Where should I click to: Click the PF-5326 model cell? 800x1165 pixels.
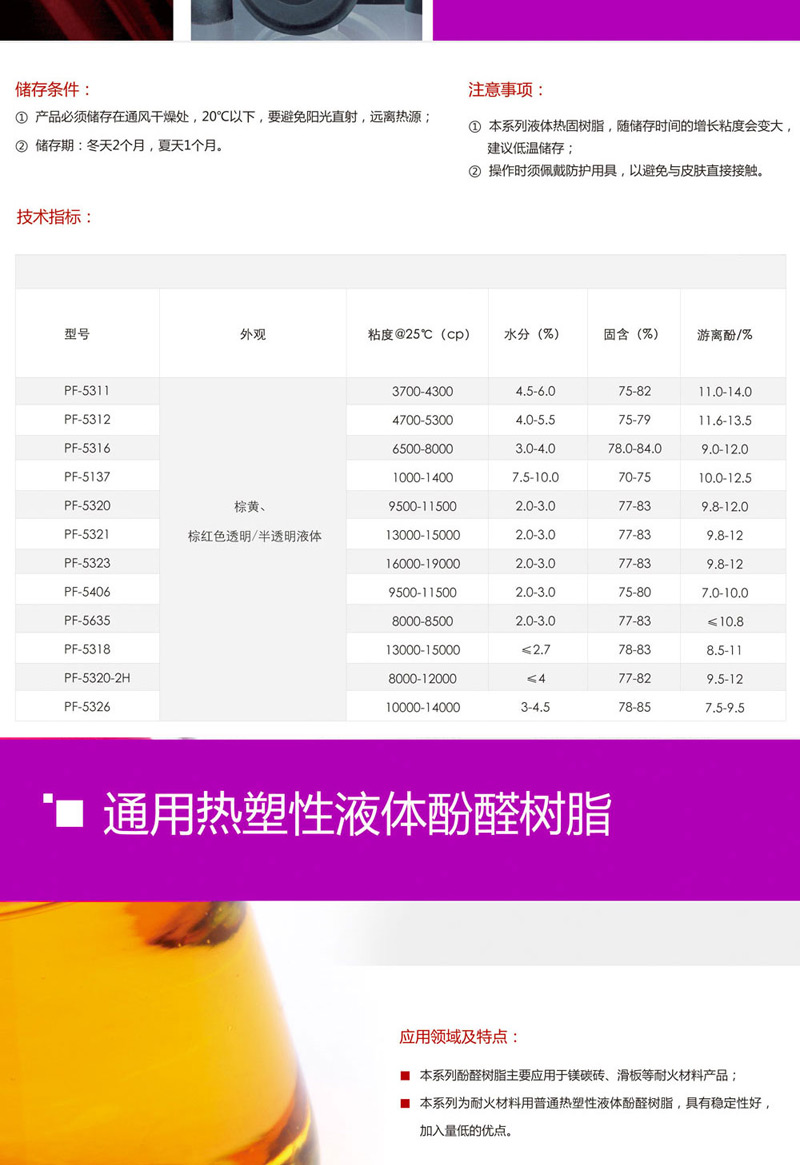[x=87, y=707]
